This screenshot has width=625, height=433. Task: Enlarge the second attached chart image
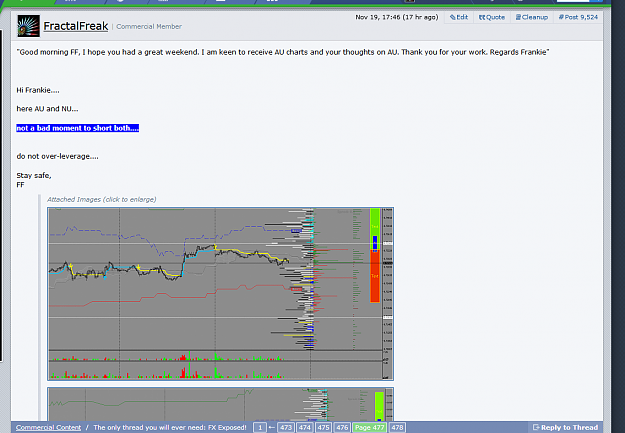click(220, 404)
